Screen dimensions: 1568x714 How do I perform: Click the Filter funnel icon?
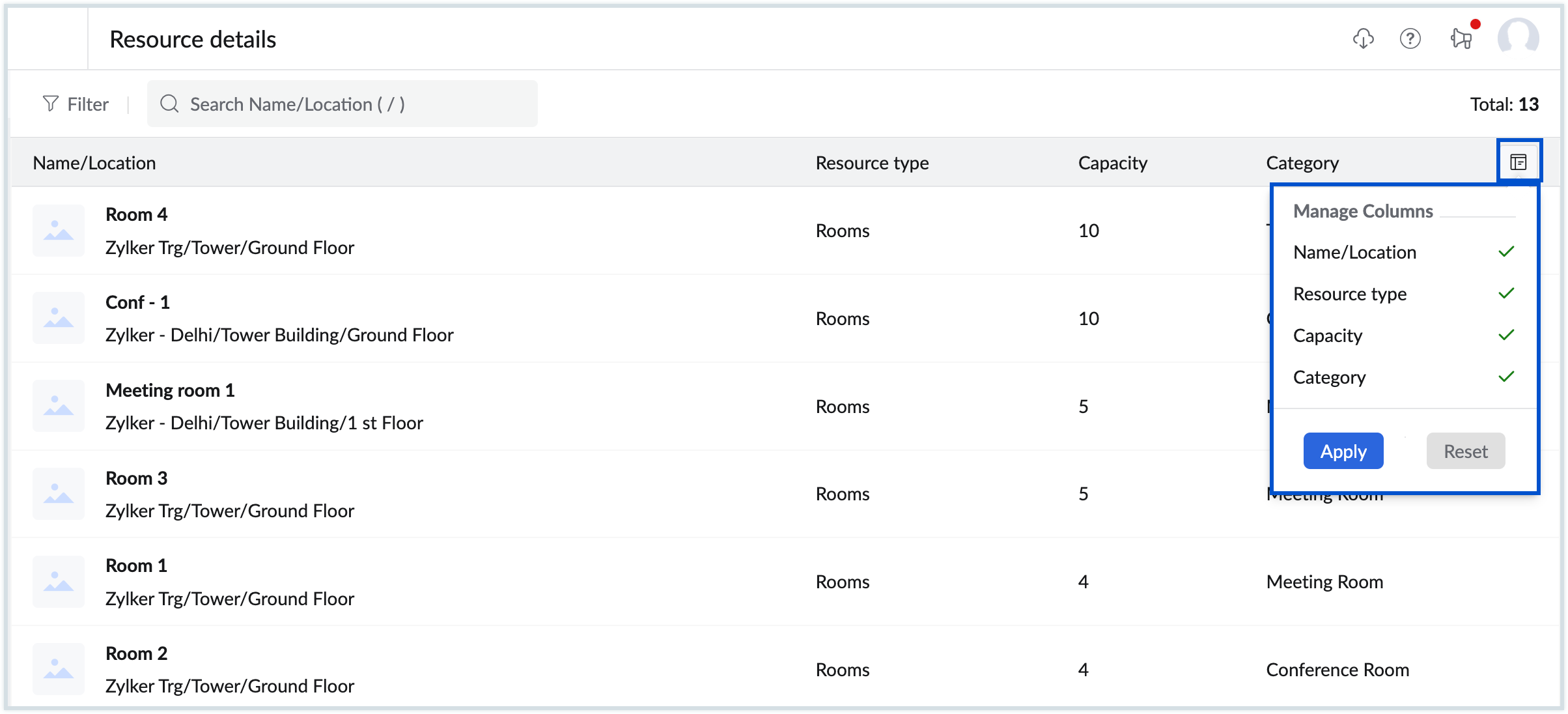coord(51,104)
